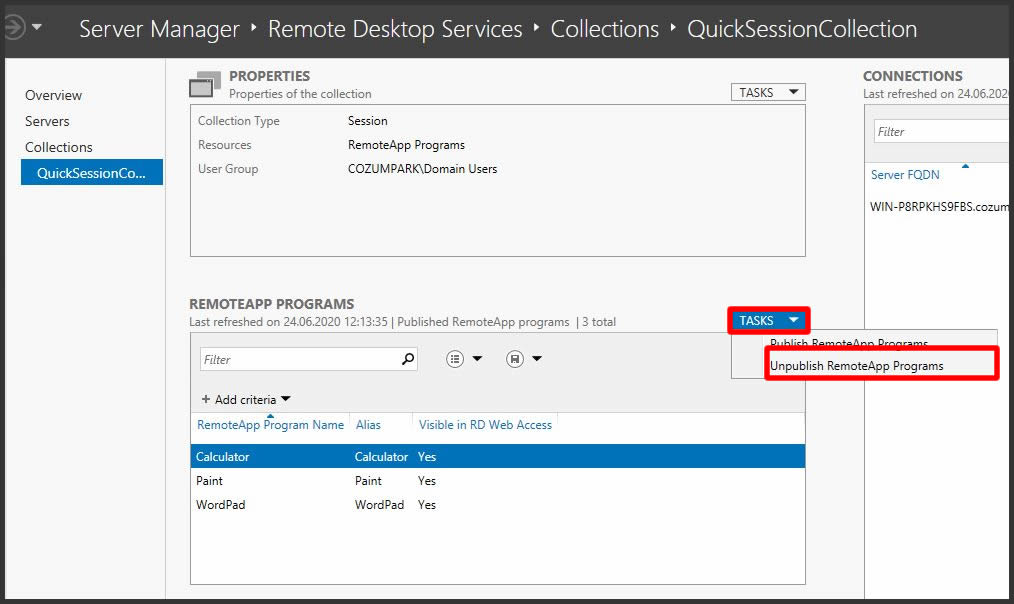This screenshot has height=604, width=1014.
Task: Choose Publish RemoteApp Programs menu entry
Action: 848,342
